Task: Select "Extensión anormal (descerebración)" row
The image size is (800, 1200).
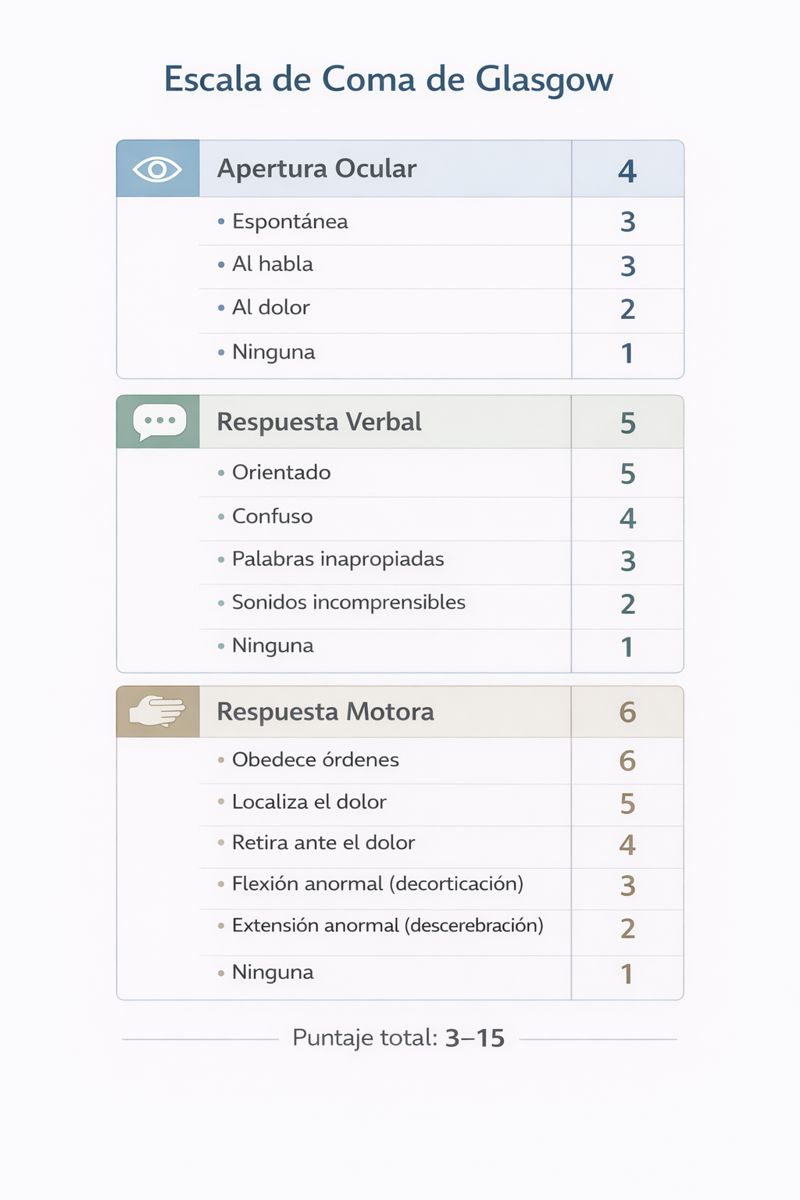Action: pyautogui.click(x=387, y=926)
